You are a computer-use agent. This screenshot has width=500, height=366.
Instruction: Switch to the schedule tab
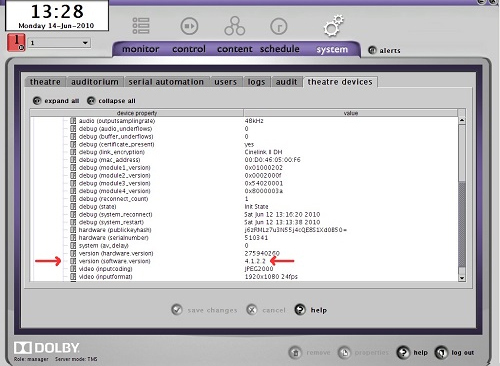coord(279,49)
